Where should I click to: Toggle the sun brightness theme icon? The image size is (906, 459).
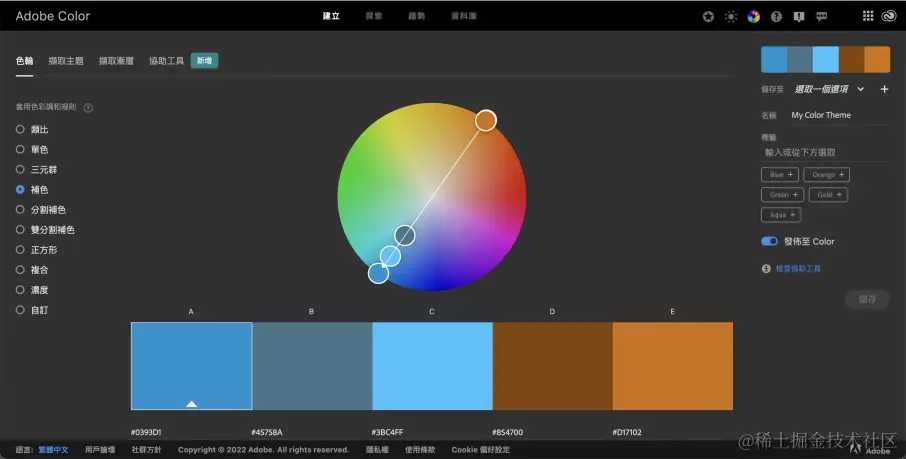(x=731, y=17)
